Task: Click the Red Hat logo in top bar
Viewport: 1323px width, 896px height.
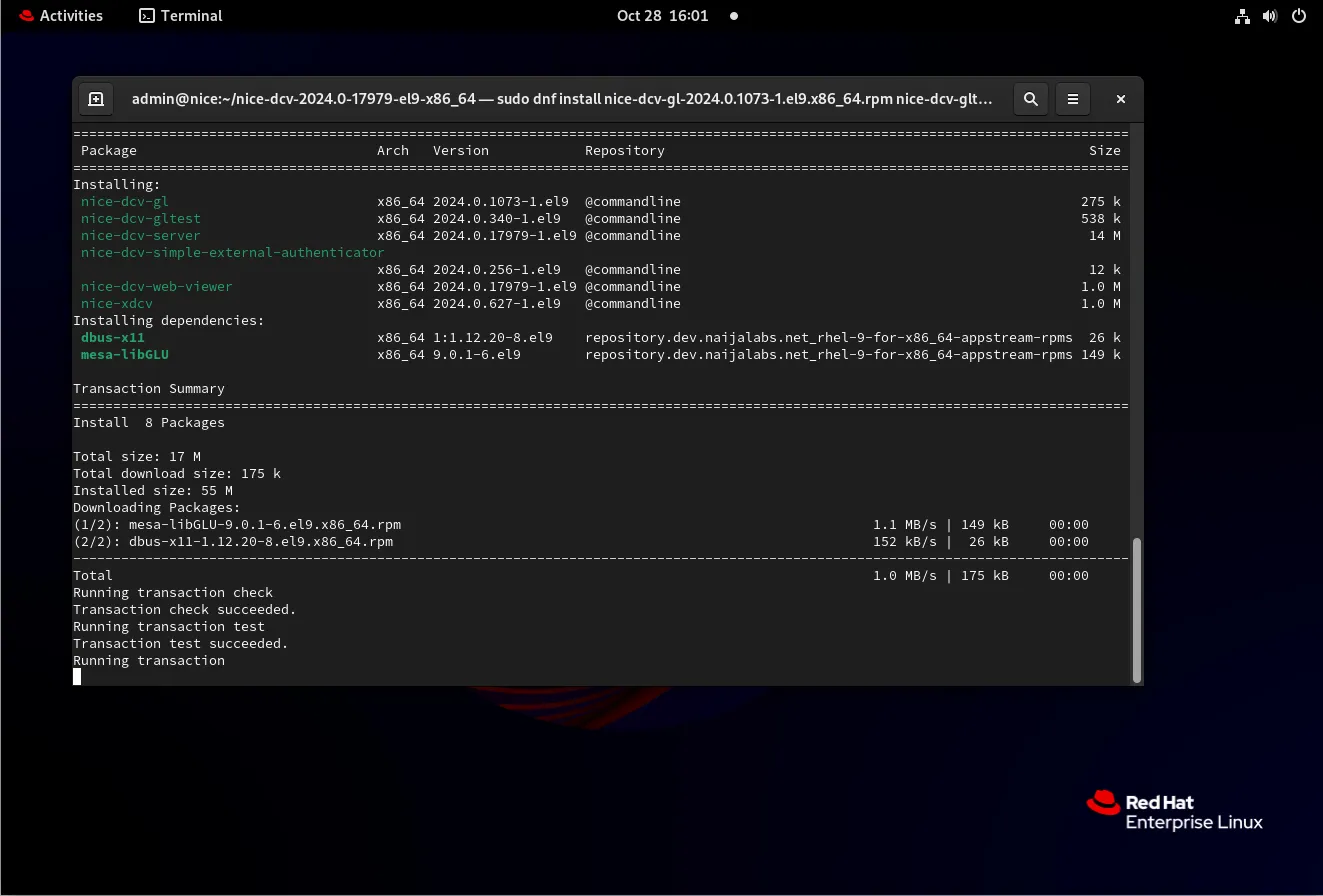Action: click(26, 16)
